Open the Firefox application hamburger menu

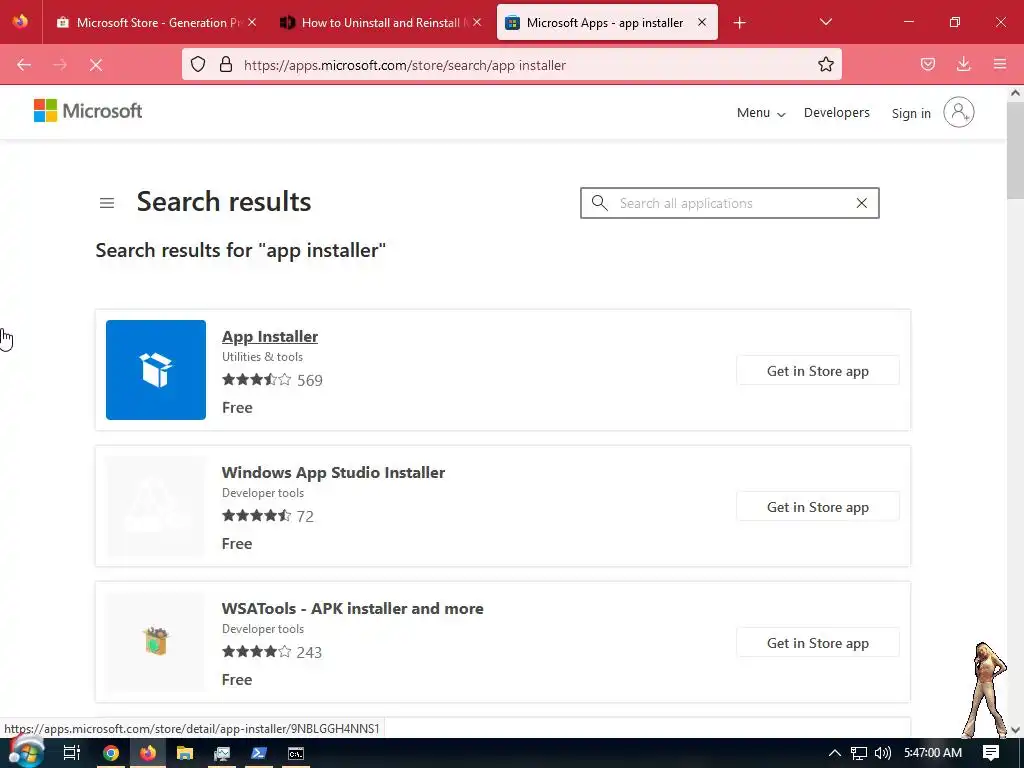click(x=999, y=64)
